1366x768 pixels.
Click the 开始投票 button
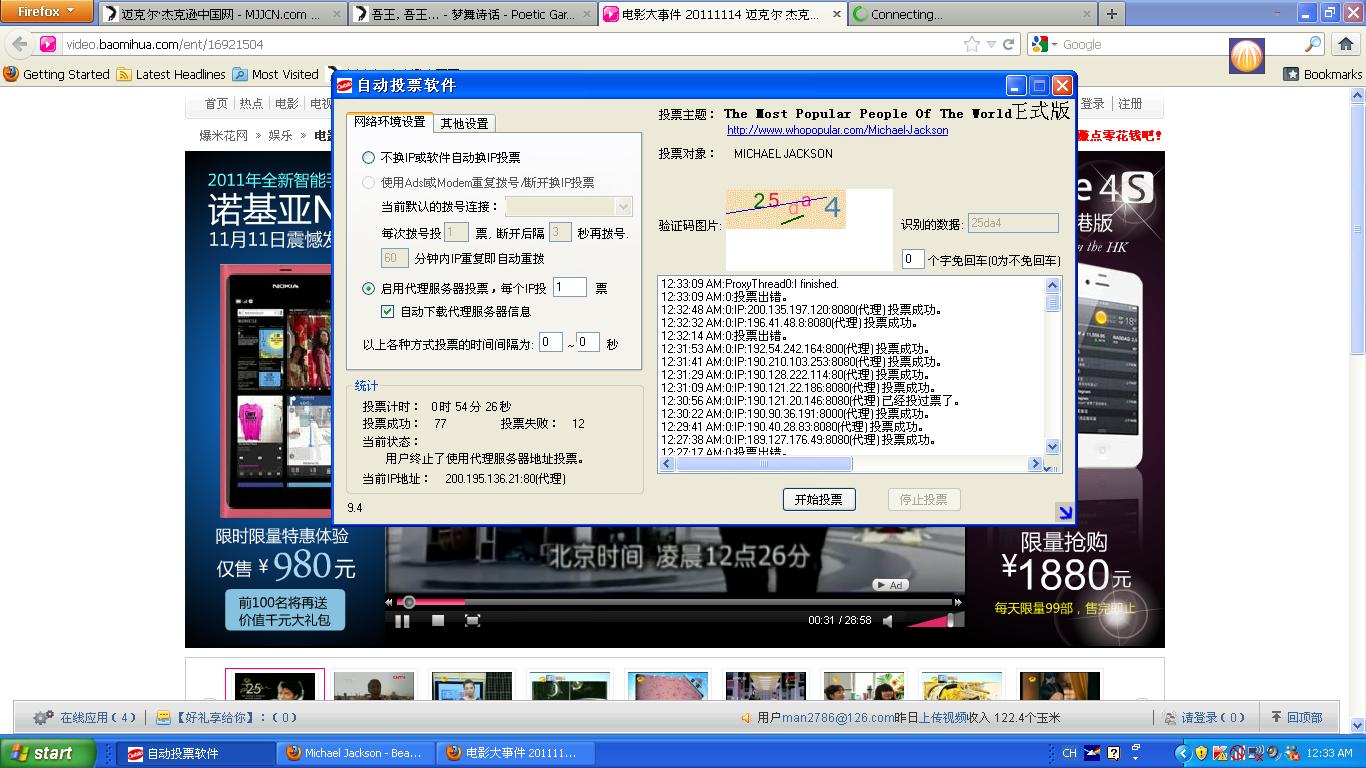[818, 500]
